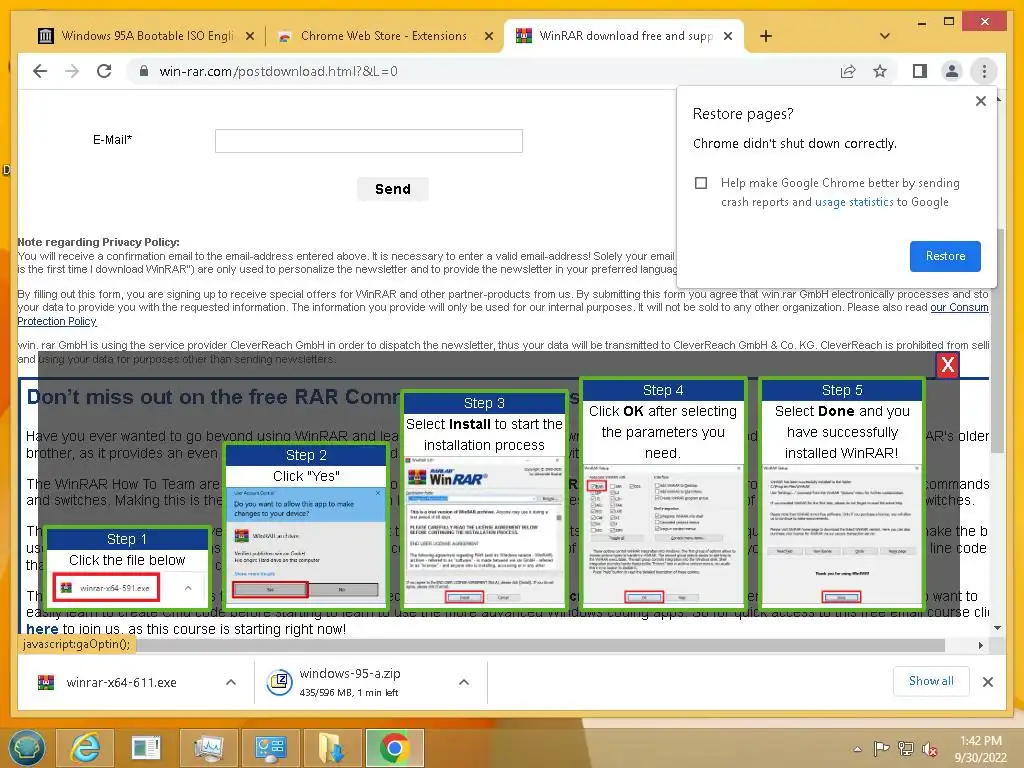Open Internet Explorer from taskbar

[x=85, y=748]
